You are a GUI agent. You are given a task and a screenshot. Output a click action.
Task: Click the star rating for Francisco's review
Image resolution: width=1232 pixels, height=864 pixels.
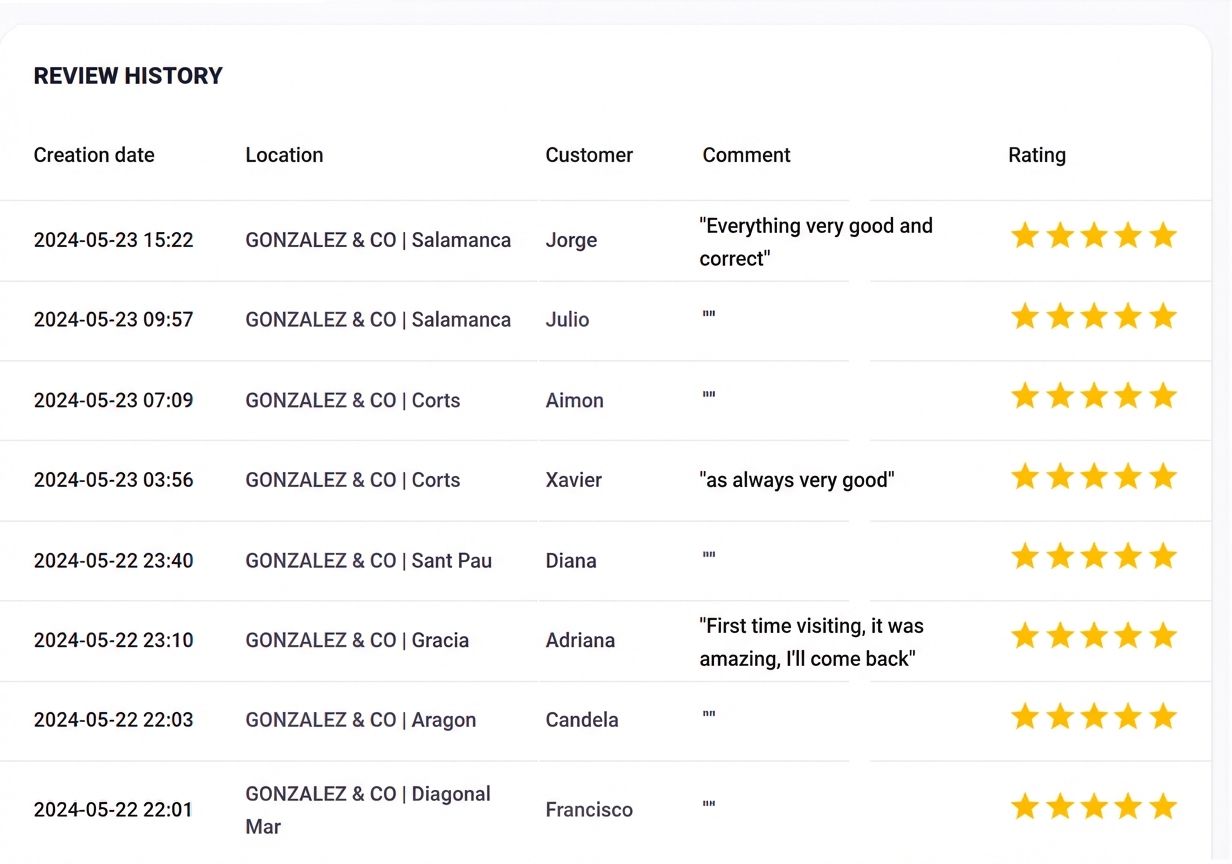click(x=1093, y=807)
